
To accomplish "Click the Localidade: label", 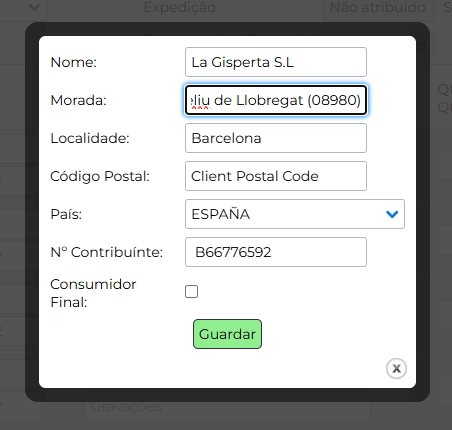I will click(x=90, y=138).
